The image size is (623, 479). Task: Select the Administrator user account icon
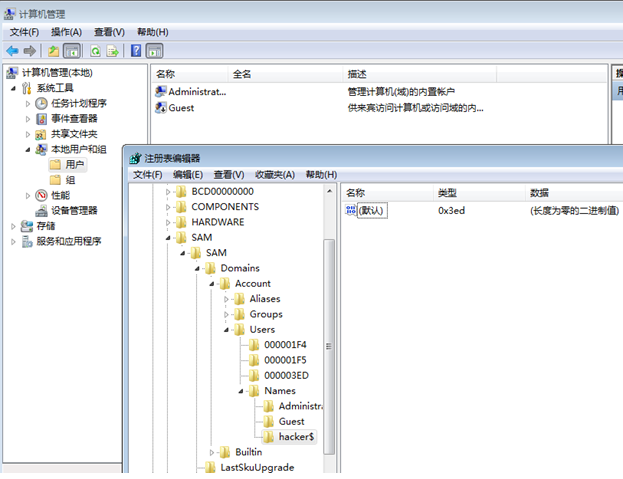tap(161, 91)
